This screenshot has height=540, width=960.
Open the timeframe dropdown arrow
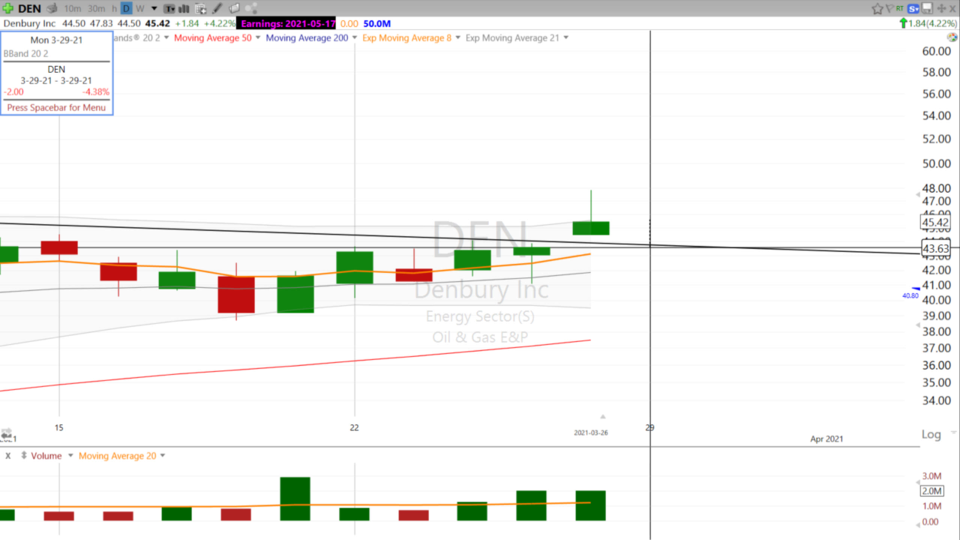[x=154, y=9]
